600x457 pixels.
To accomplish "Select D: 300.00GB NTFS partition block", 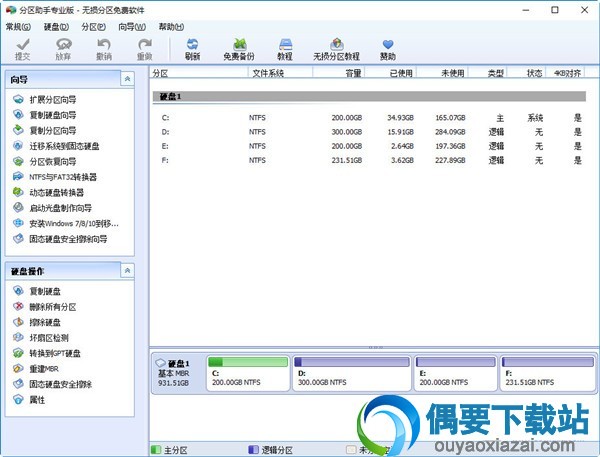I will pyautogui.click(x=352, y=373).
